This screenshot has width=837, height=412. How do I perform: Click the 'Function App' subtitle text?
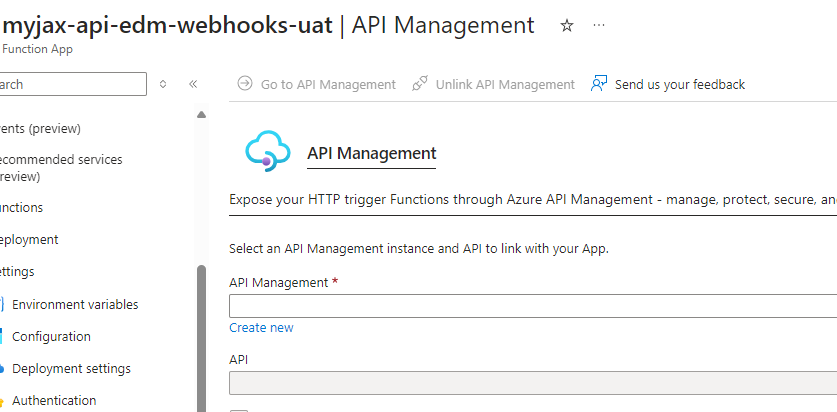[x=37, y=49]
